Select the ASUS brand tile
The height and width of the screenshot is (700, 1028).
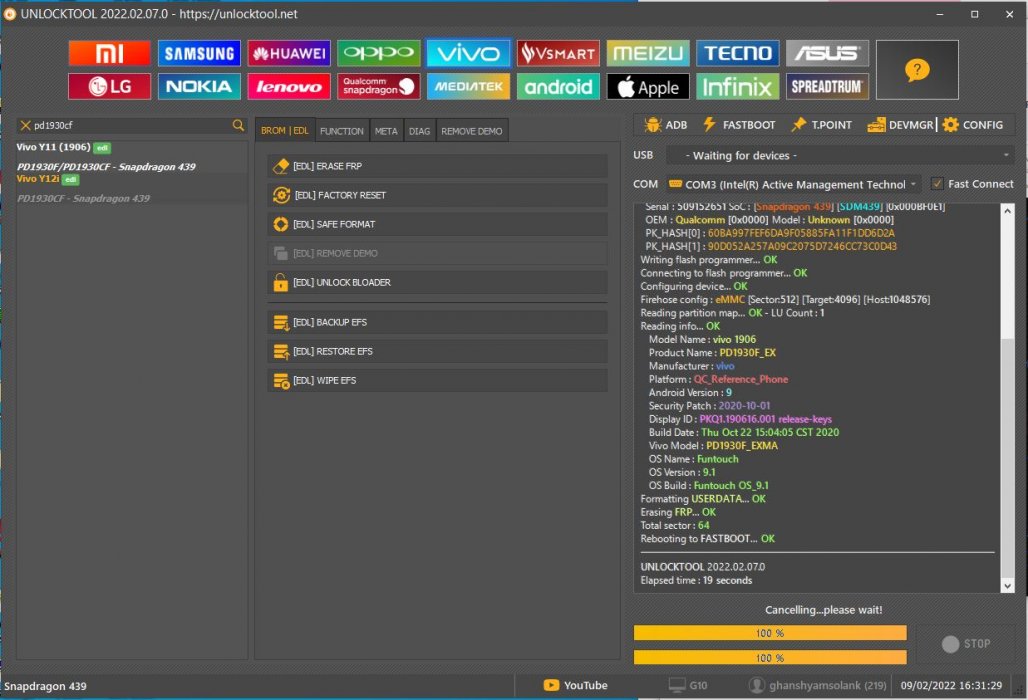point(827,53)
